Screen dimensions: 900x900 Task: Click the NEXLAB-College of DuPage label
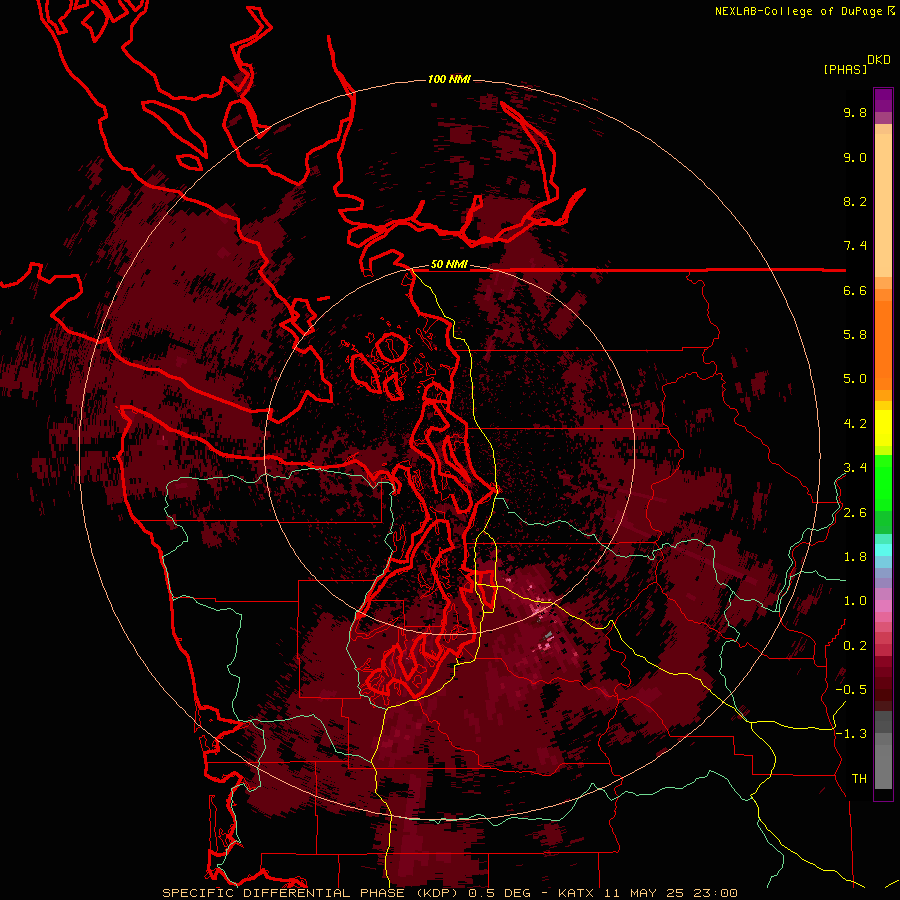798,11
